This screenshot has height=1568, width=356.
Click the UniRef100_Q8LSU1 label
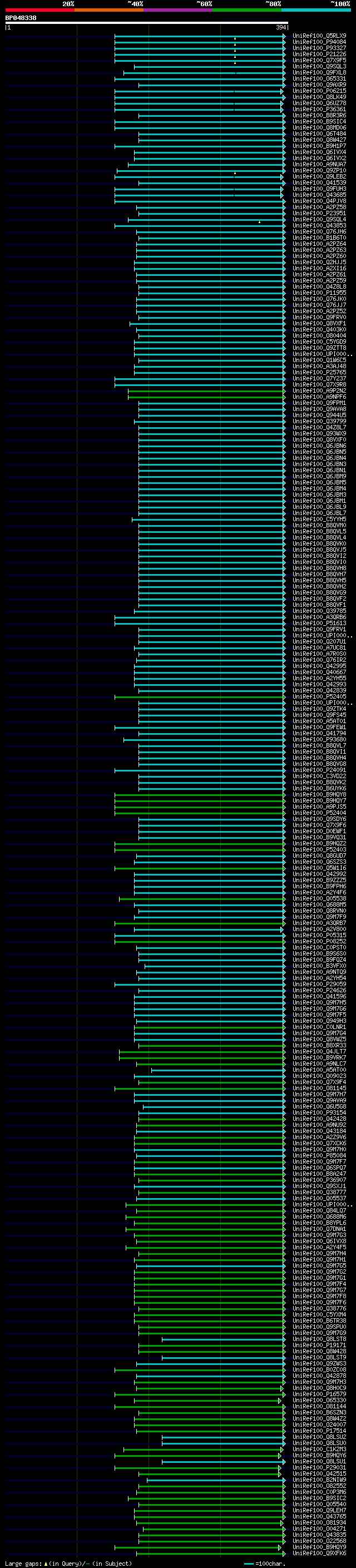coord(319,1461)
